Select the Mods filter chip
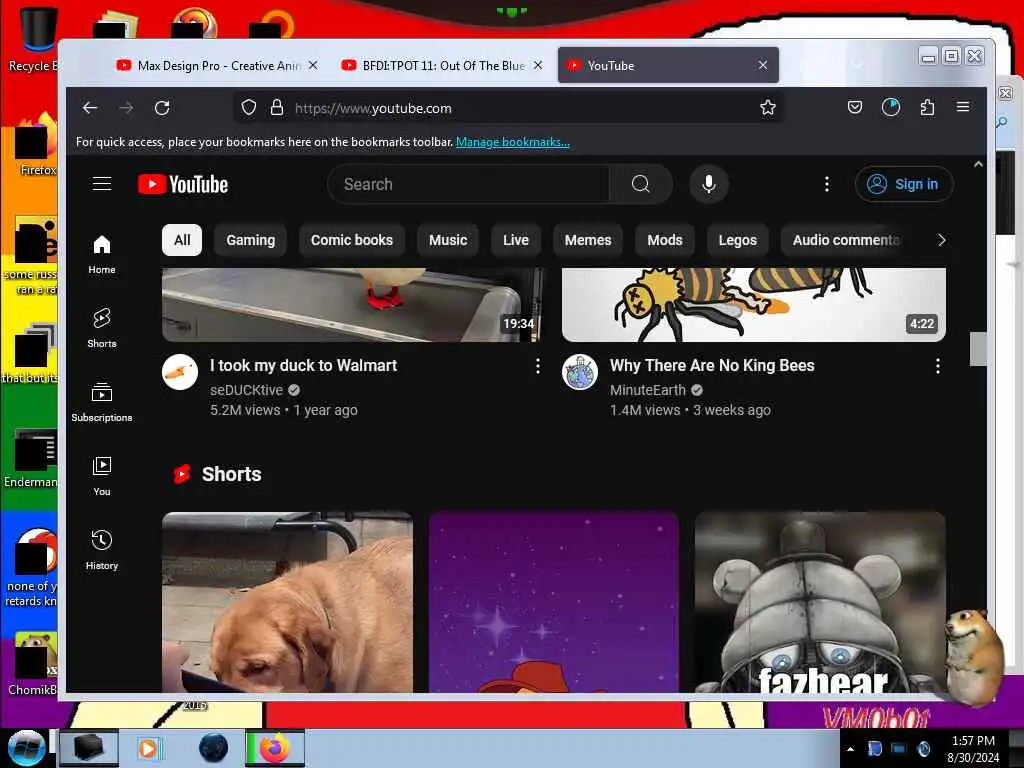The height and width of the screenshot is (768, 1024). pos(665,240)
